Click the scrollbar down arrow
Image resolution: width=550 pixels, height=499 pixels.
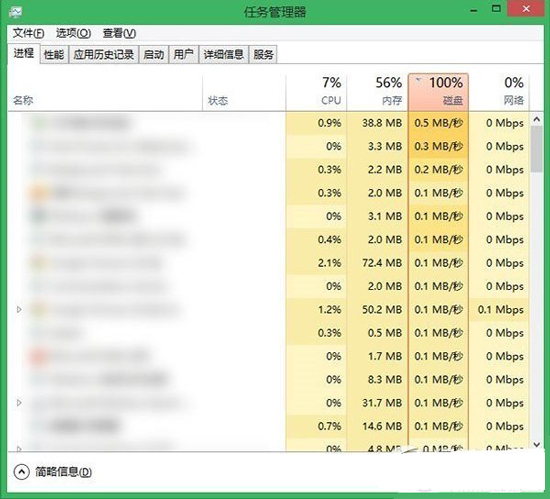coord(537,445)
